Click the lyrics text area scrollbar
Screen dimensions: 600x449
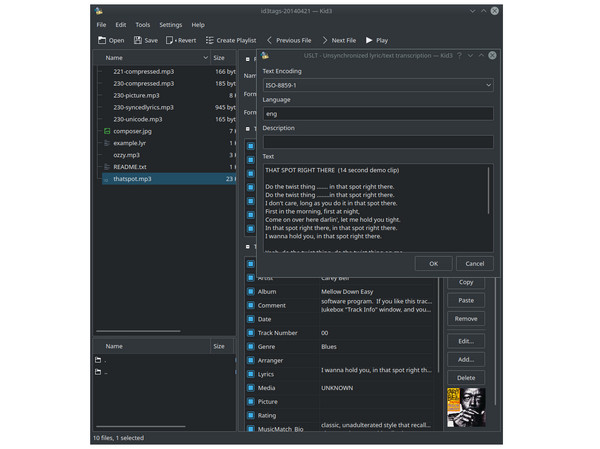pyautogui.click(x=488, y=191)
